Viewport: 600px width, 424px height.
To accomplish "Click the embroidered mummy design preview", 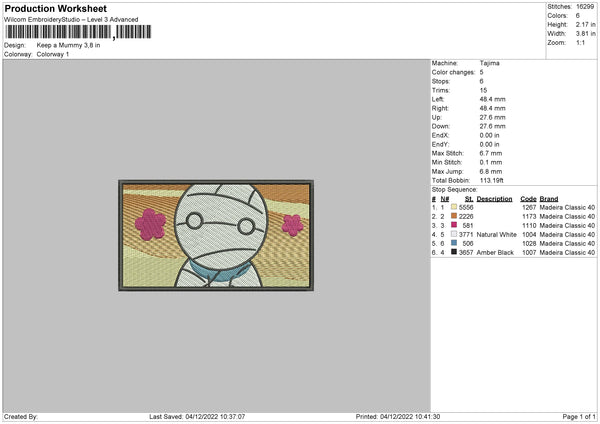I will [216, 235].
